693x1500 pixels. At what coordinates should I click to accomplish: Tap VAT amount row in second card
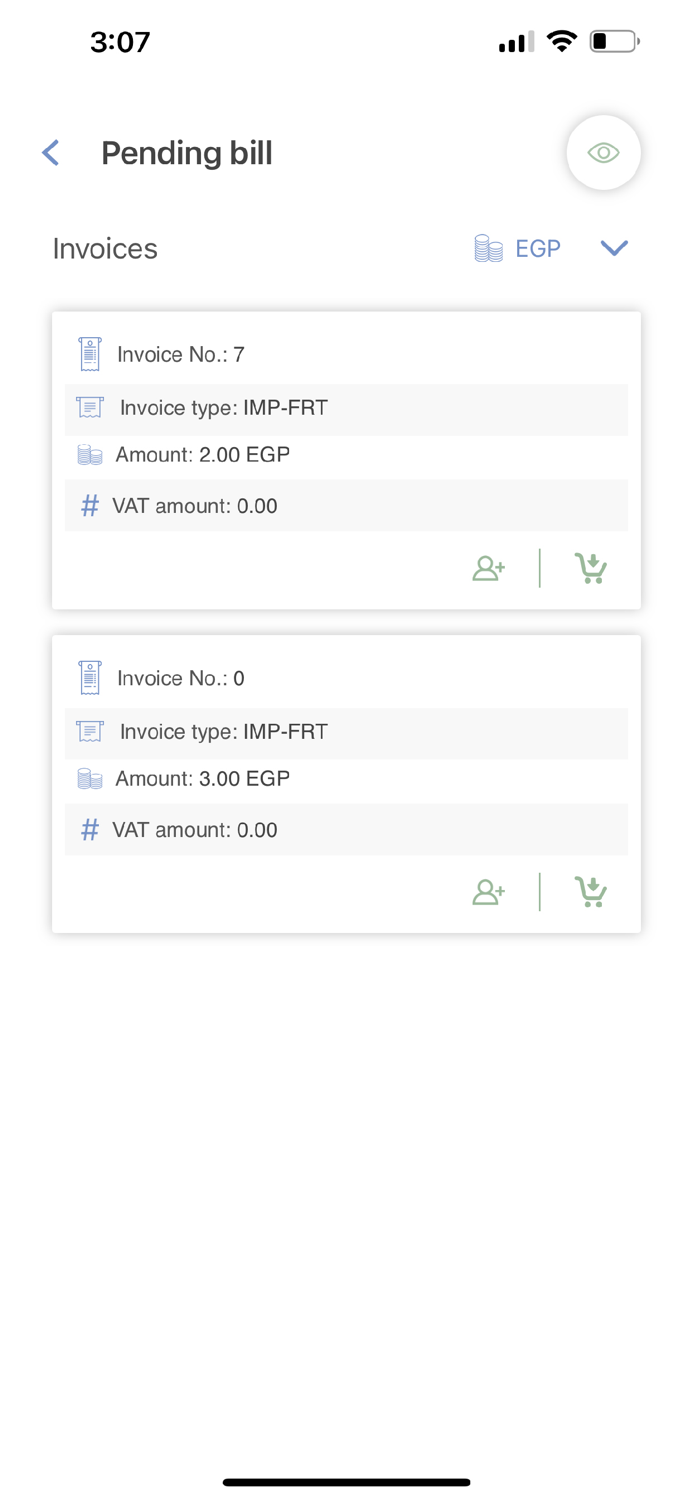[195, 830]
